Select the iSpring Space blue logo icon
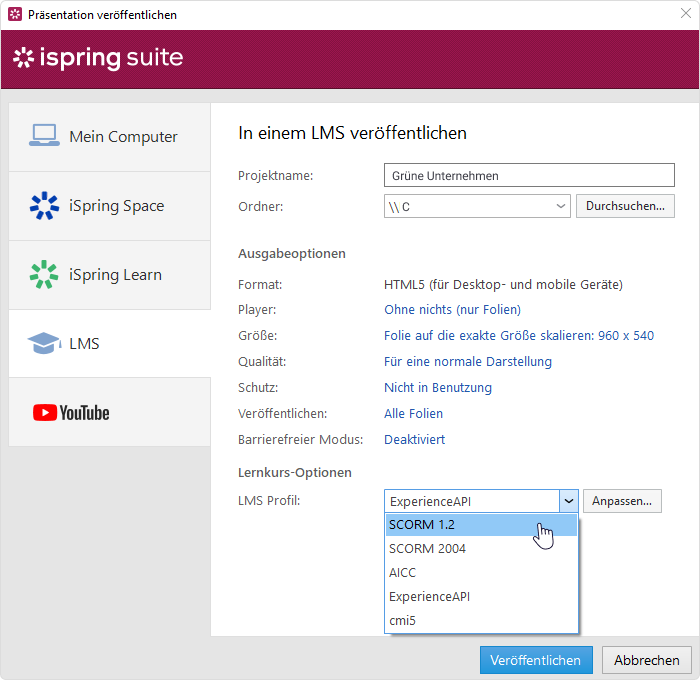The height and width of the screenshot is (680, 700). (44, 206)
